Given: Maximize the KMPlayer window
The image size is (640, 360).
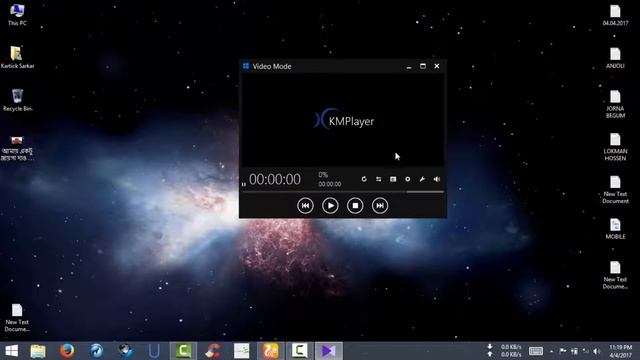Looking at the screenshot, I should 423,66.
